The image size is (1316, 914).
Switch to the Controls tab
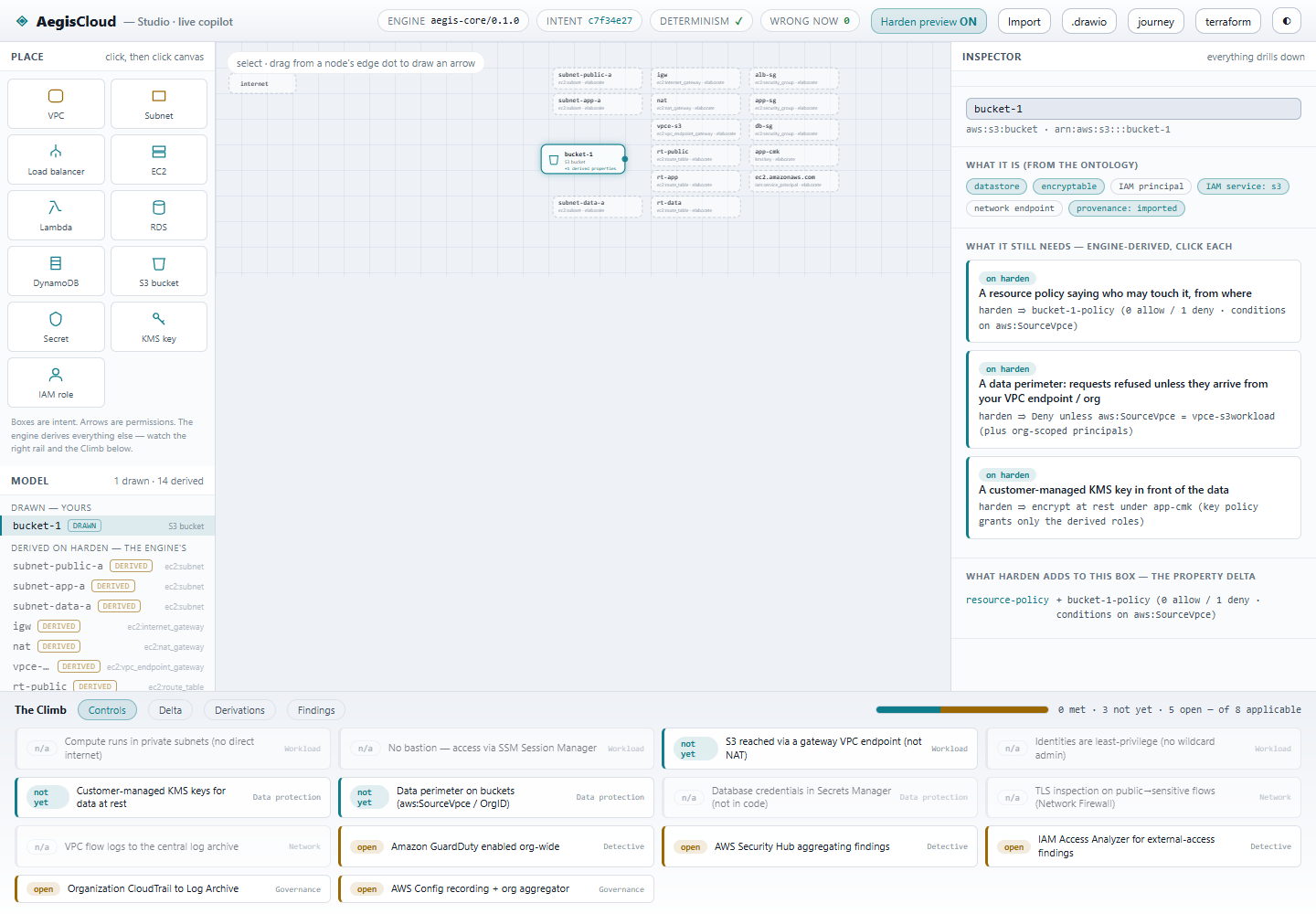(107, 710)
